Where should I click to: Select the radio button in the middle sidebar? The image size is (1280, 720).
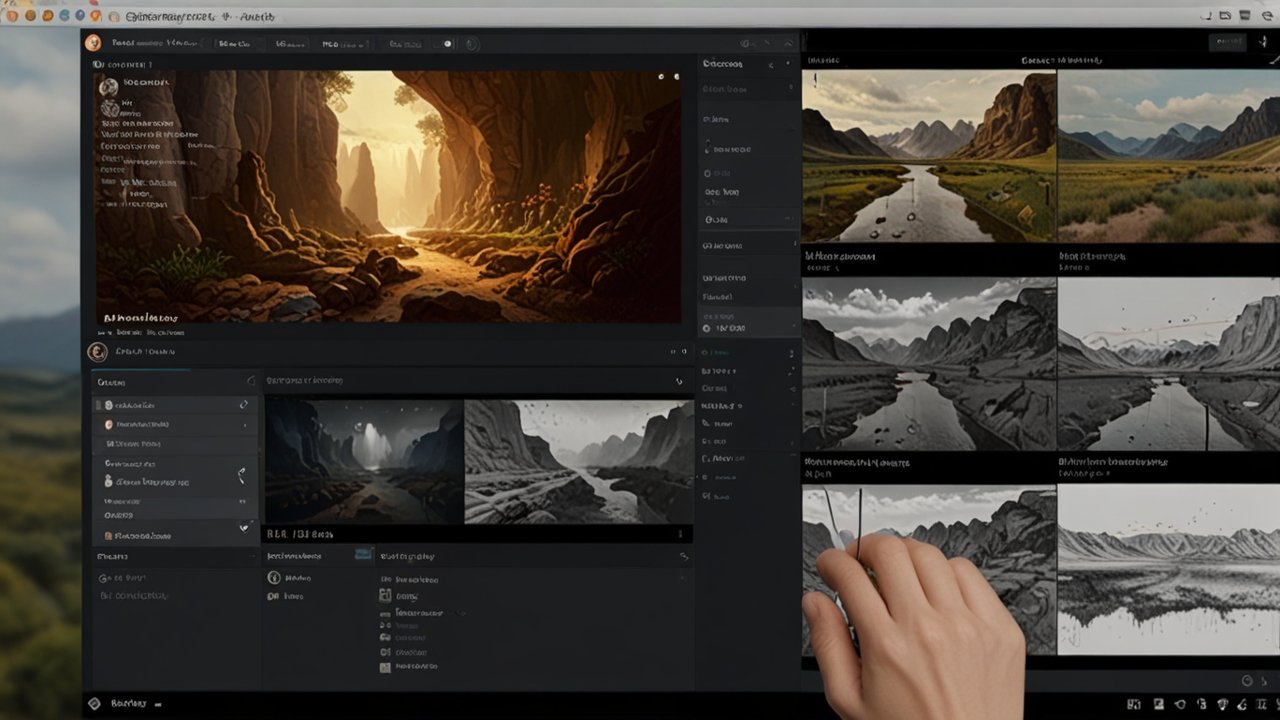[707, 328]
